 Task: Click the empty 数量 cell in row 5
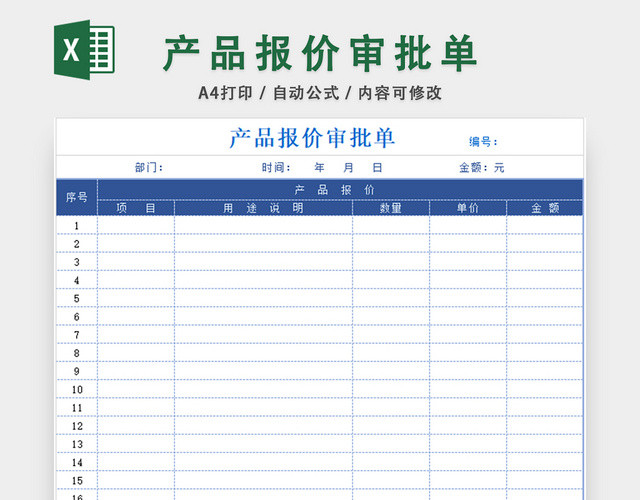[391, 298]
